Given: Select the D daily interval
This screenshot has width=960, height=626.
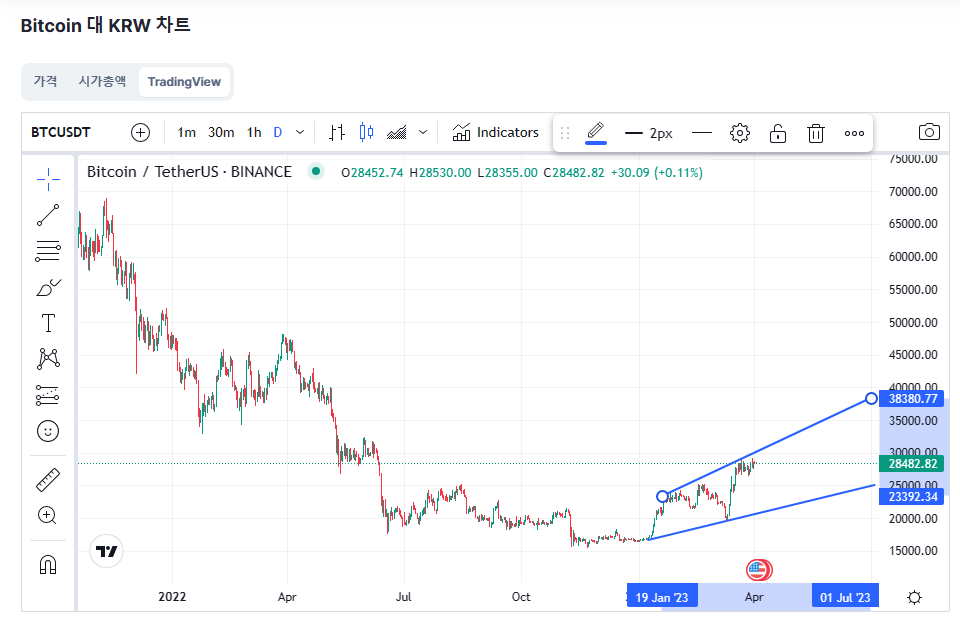Looking at the screenshot, I should 277,132.
